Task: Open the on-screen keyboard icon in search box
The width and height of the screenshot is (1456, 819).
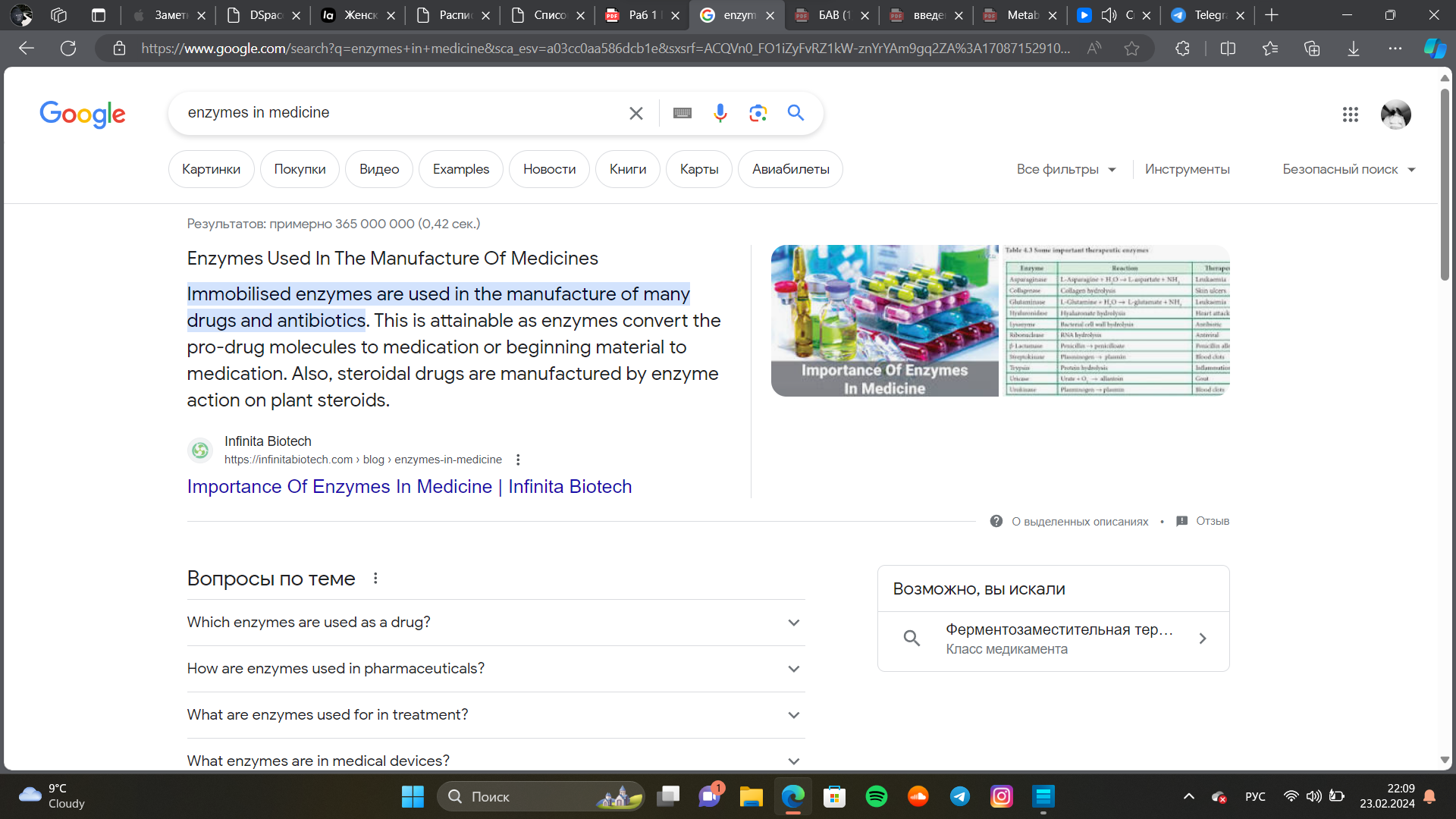Action: click(x=682, y=113)
